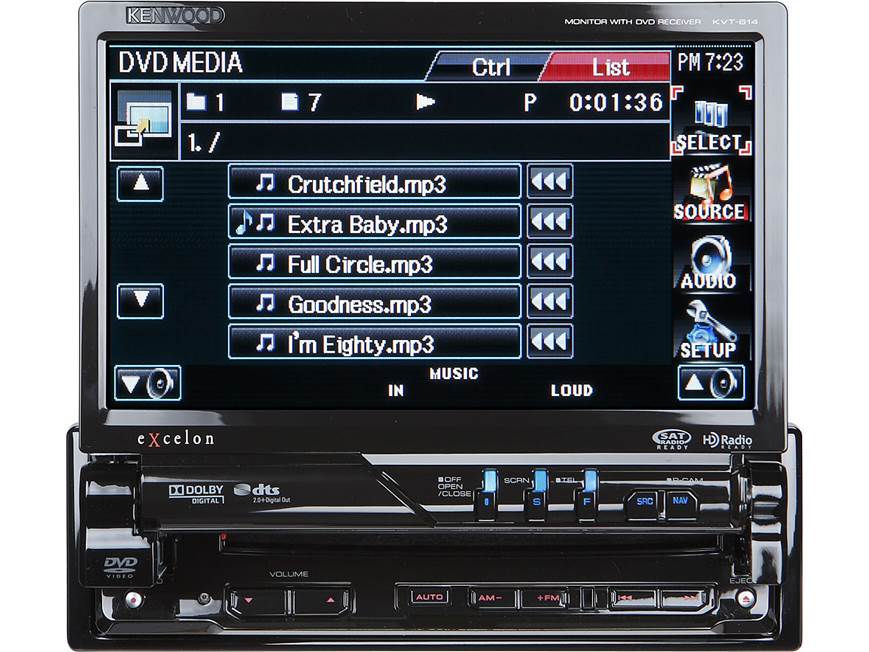The image size is (869, 652).
Task: Tap the IN indicator on screen
Action: click(x=396, y=391)
